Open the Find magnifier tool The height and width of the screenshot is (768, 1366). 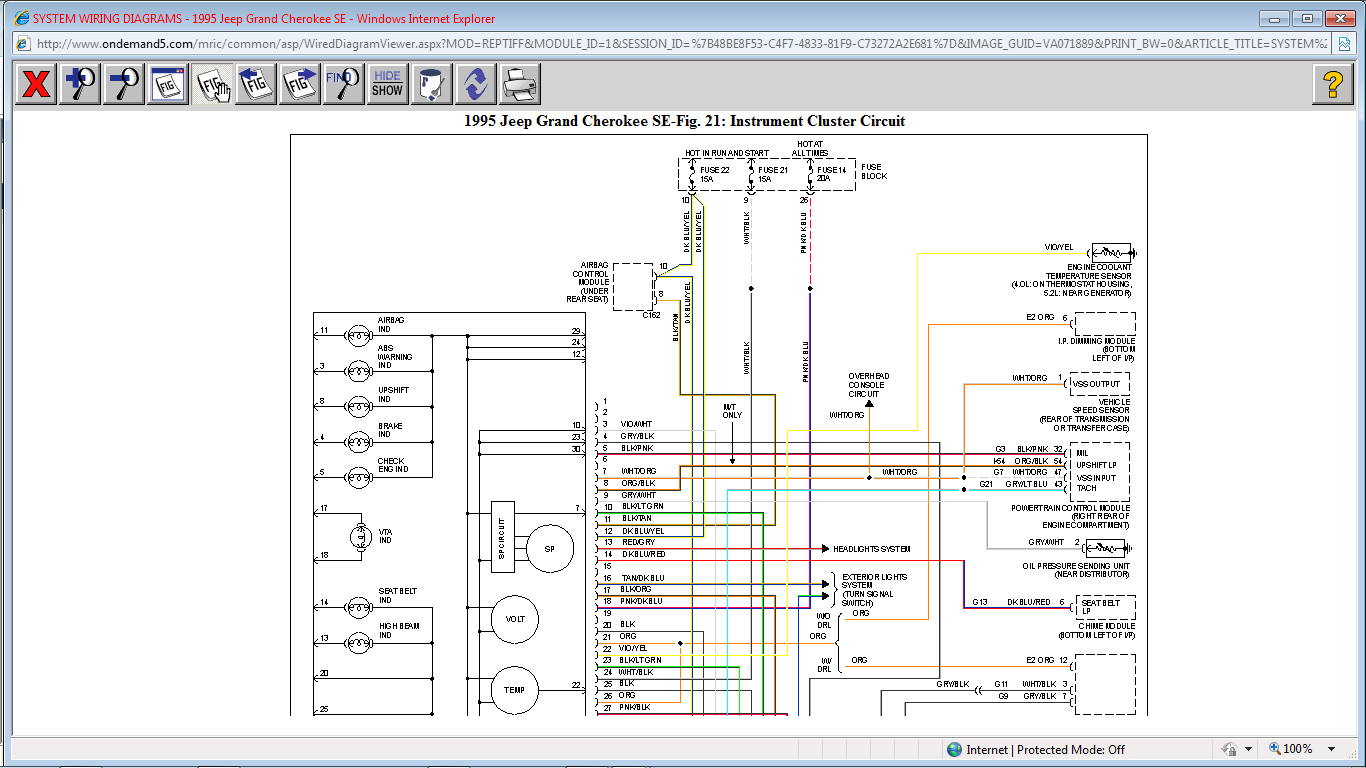(344, 84)
